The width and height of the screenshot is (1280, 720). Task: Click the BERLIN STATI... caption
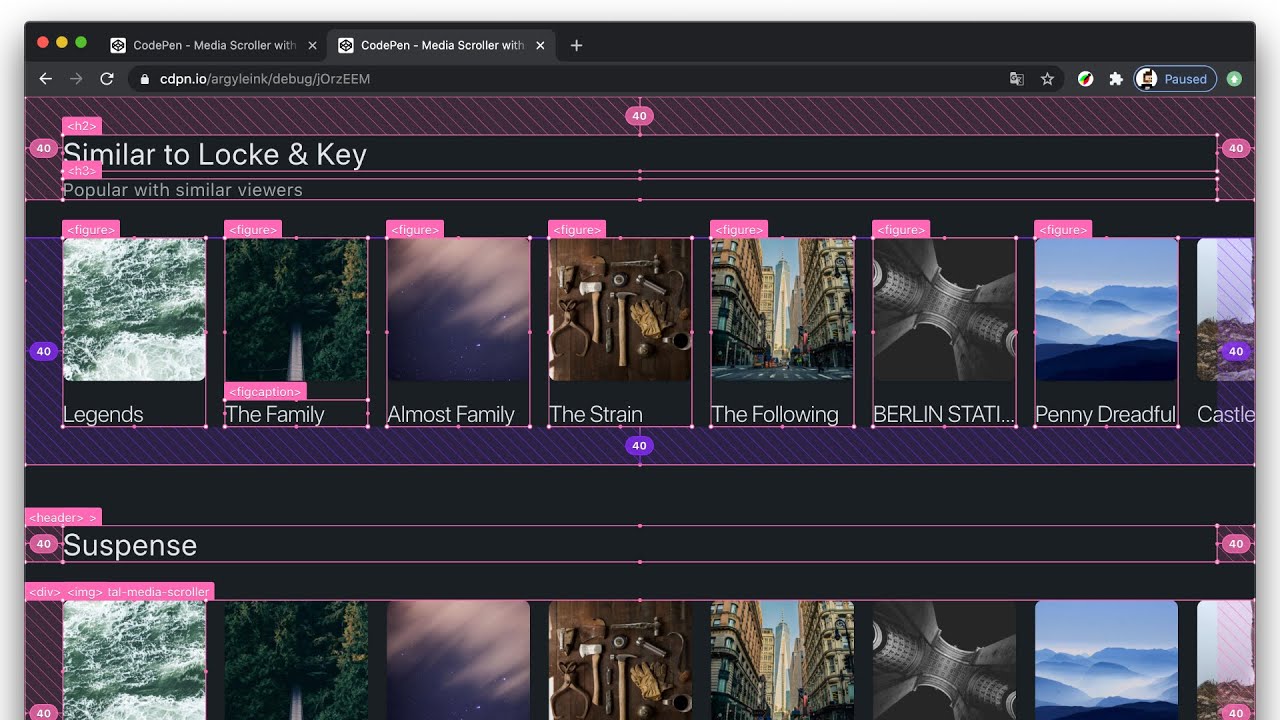click(944, 414)
